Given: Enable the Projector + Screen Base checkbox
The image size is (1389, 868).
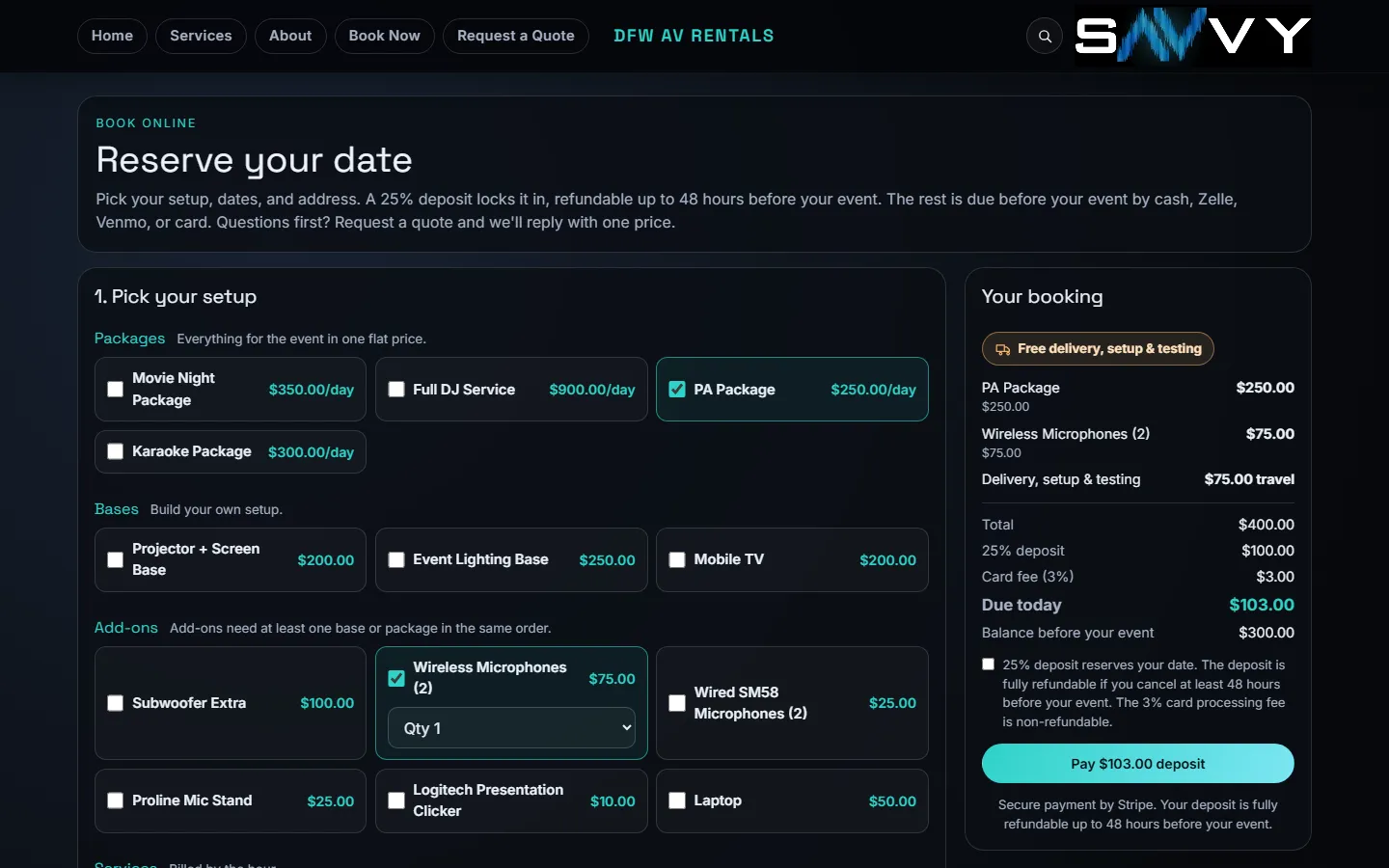Looking at the screenshot, I should pyautogui.click(x=115, y=559).
